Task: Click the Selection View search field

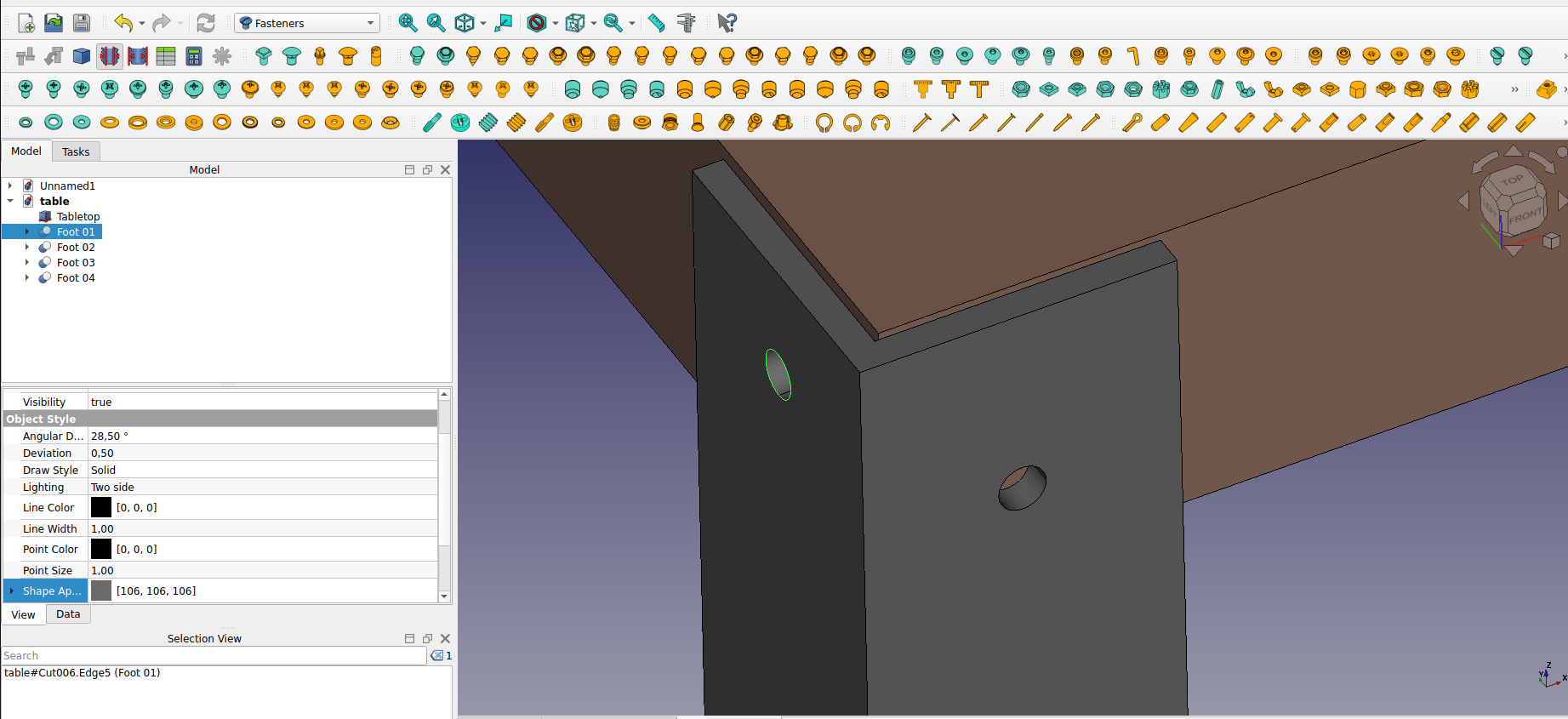Action: (x=214, y=656)
